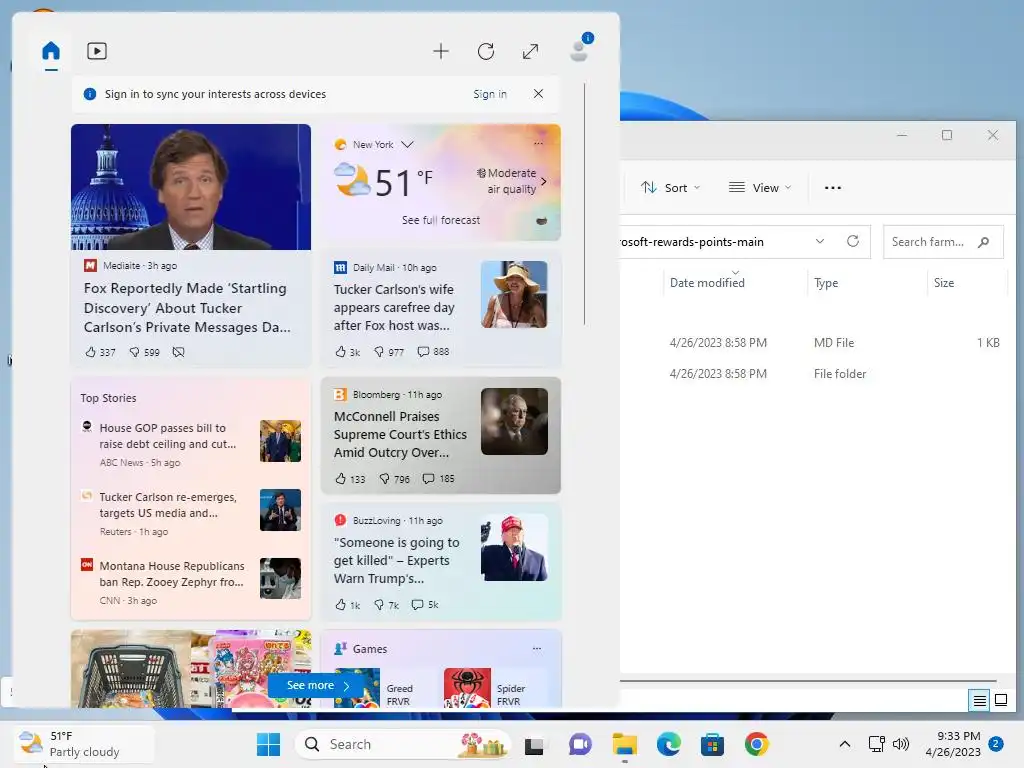
Task: Refresh the File Explorer folder
Action: coord(853,241)
